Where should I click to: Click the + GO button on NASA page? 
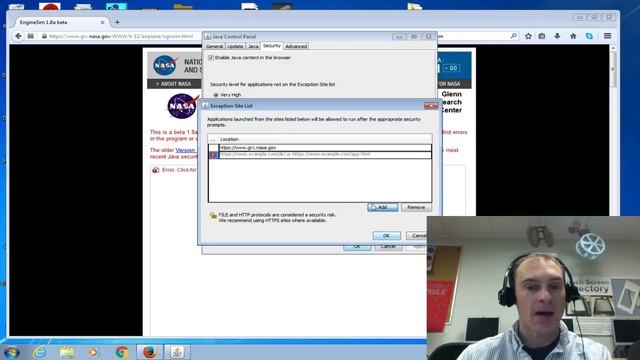coord(451,68)
